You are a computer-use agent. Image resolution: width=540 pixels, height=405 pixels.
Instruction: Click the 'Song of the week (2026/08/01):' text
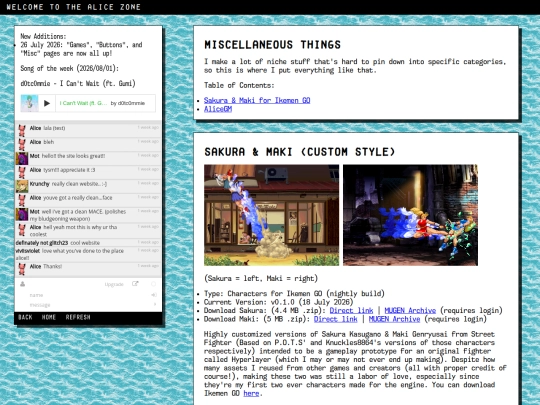point(69,68)
